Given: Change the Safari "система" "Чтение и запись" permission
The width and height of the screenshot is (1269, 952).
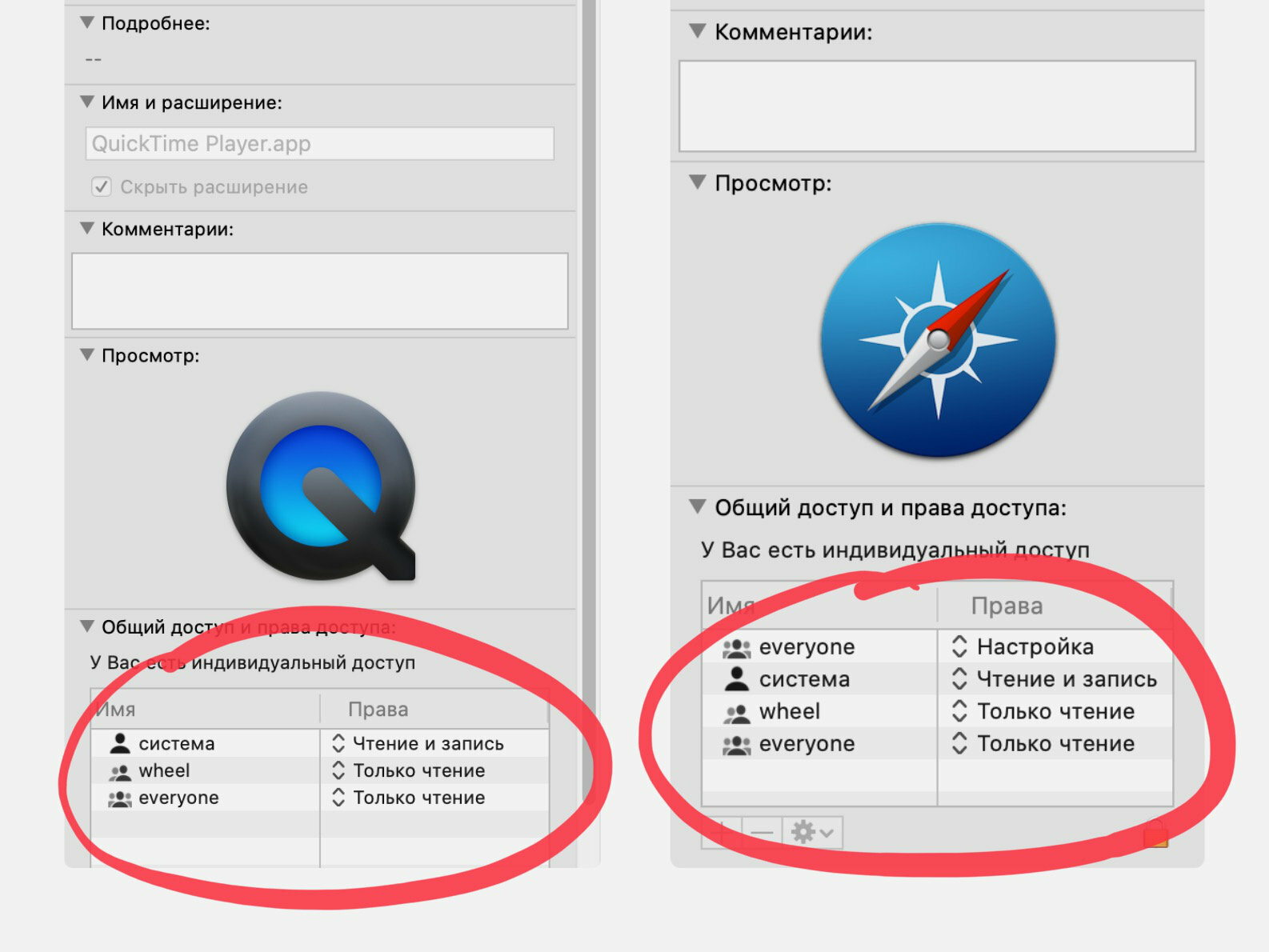Looking at the screenshot, I should [x=1055, y=679].
